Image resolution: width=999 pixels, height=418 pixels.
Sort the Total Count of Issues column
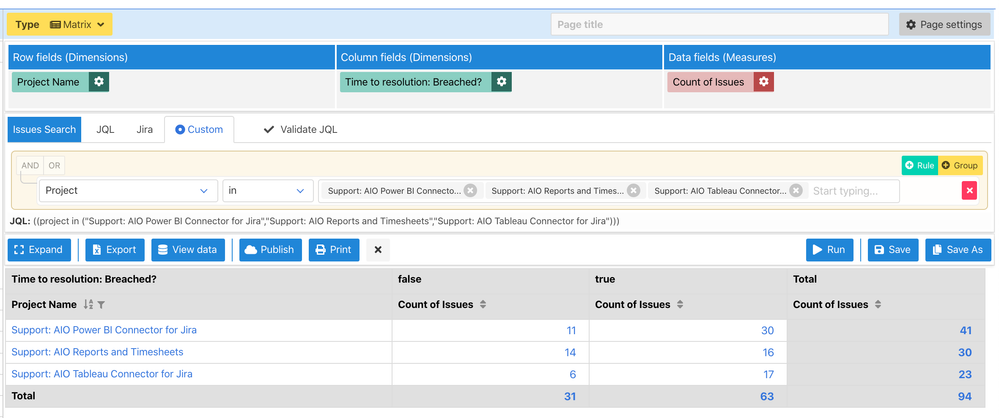(878, 305)
